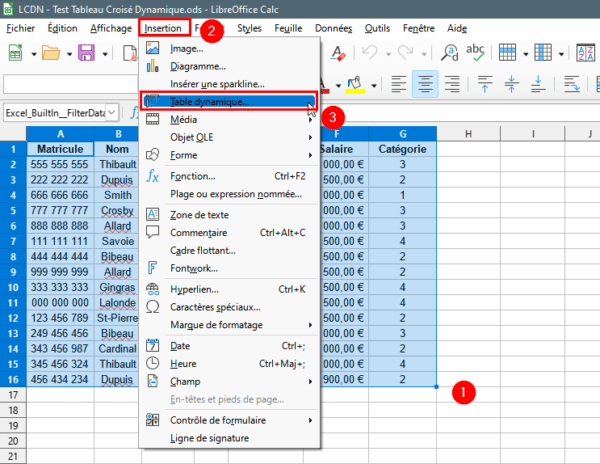Toggle wrap text icon
This screenshot has height=464, width=600.
point(572,84)
